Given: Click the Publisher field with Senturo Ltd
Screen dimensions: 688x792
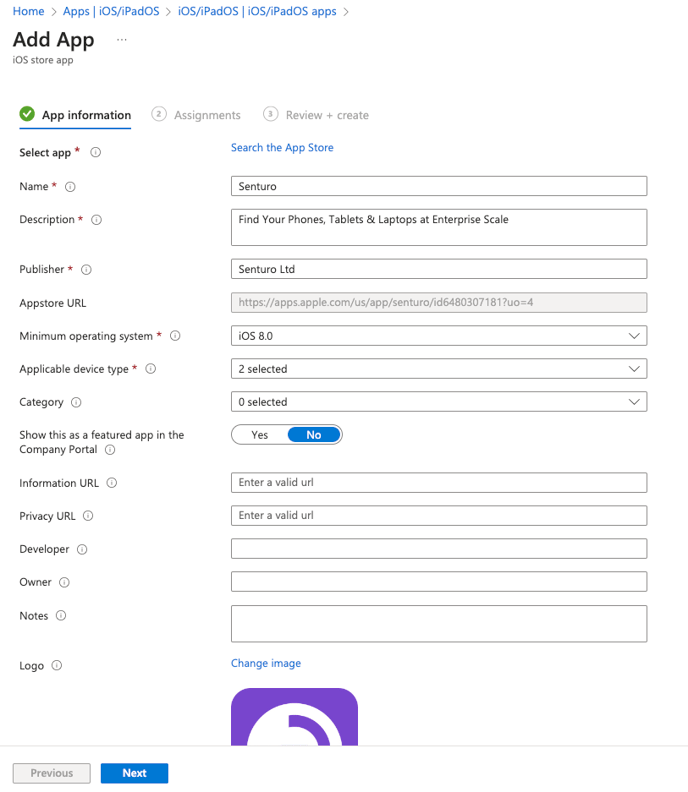Looking at the screenshot, I should 439,269.
